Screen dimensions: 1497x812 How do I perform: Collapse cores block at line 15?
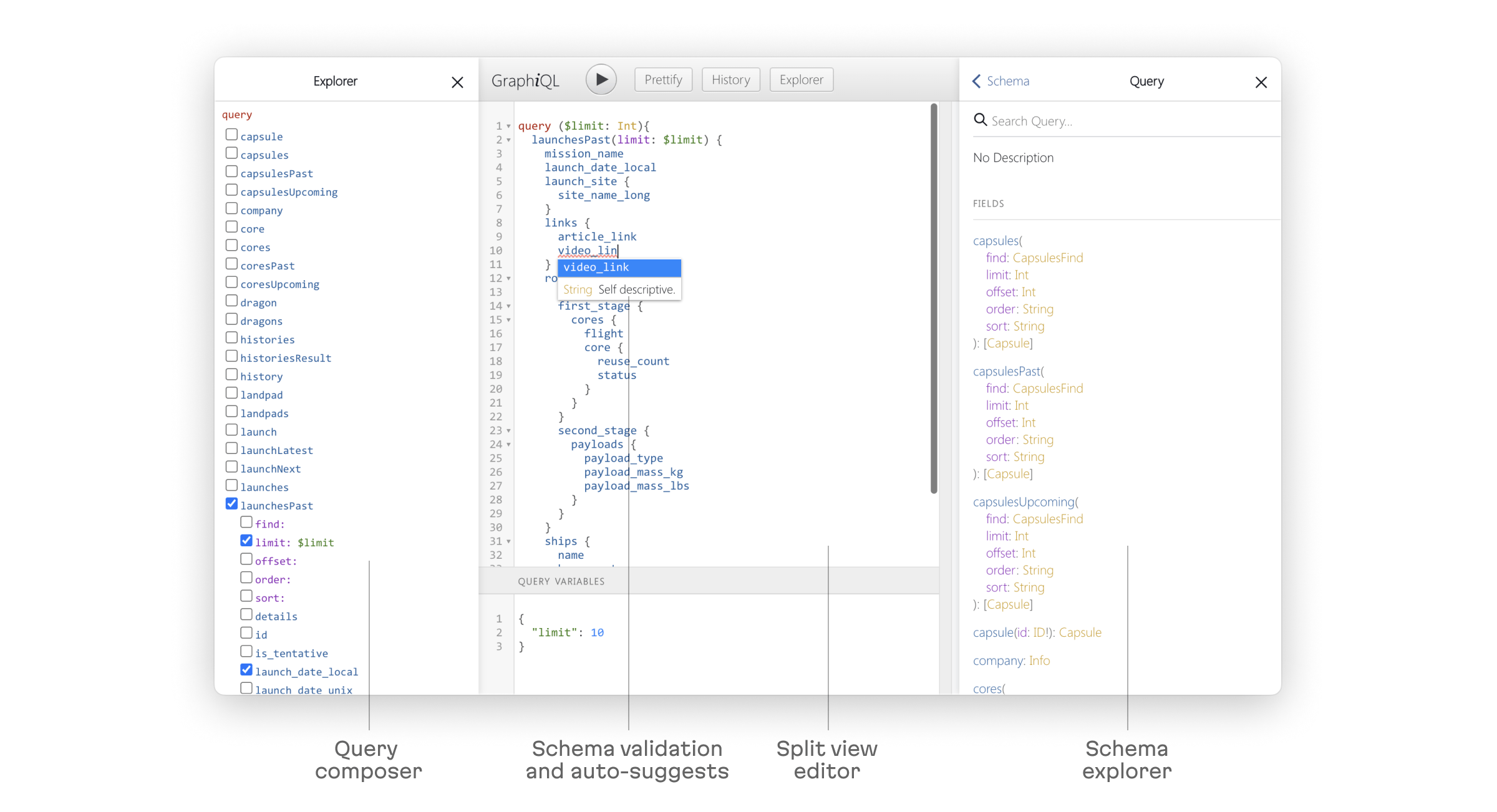[509, 320]
